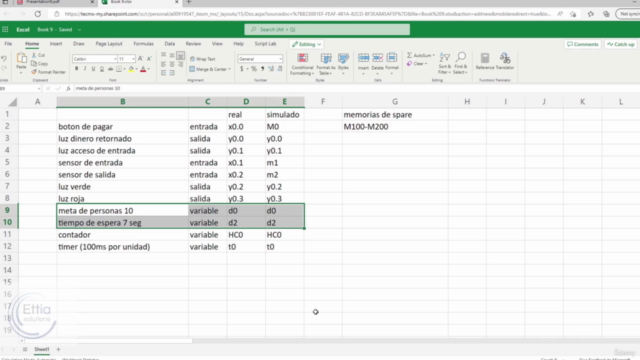
Task: Expand the borders dropdown arrow
Action: (x=124, y=69)
